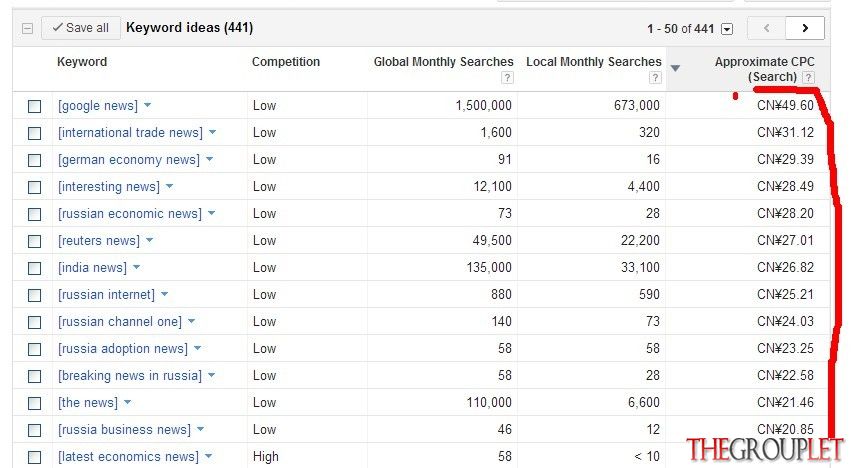This screenshot has height=468, width=851.
Task: Sort by Global Monthly Searches header
Action: pyautogui.click(x=443, y=62)
